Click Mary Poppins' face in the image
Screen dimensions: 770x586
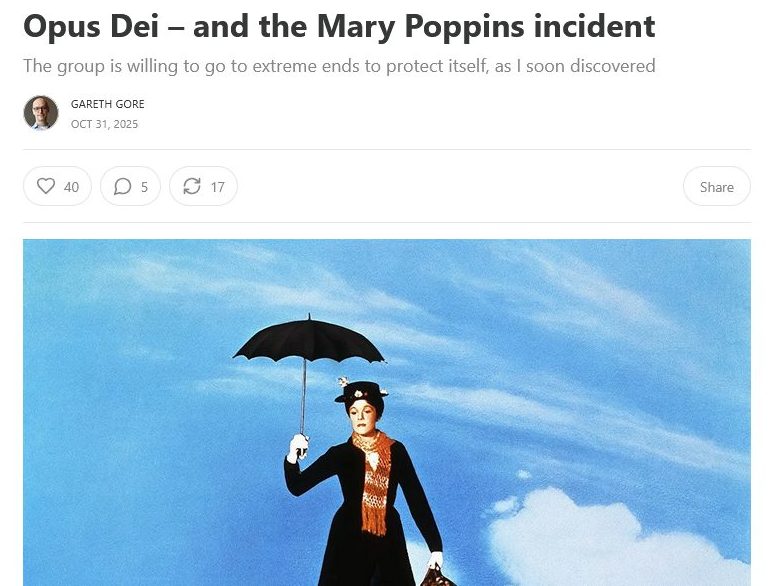click(x=364, y=419)
